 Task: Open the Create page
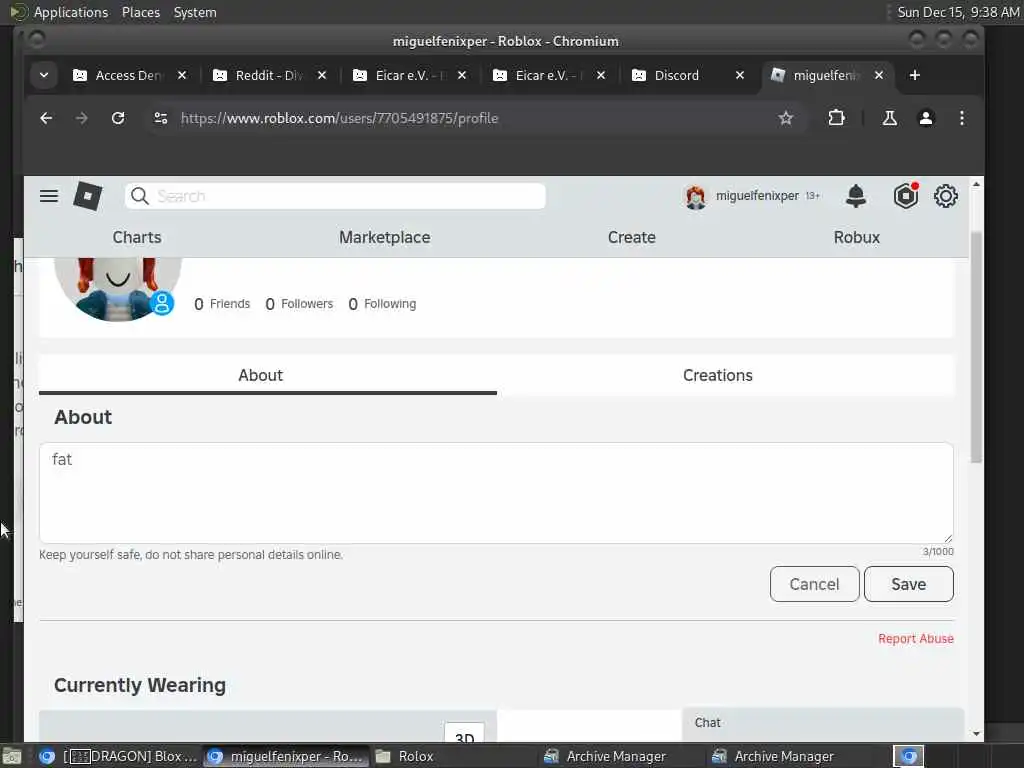click(x=632, y=237)
